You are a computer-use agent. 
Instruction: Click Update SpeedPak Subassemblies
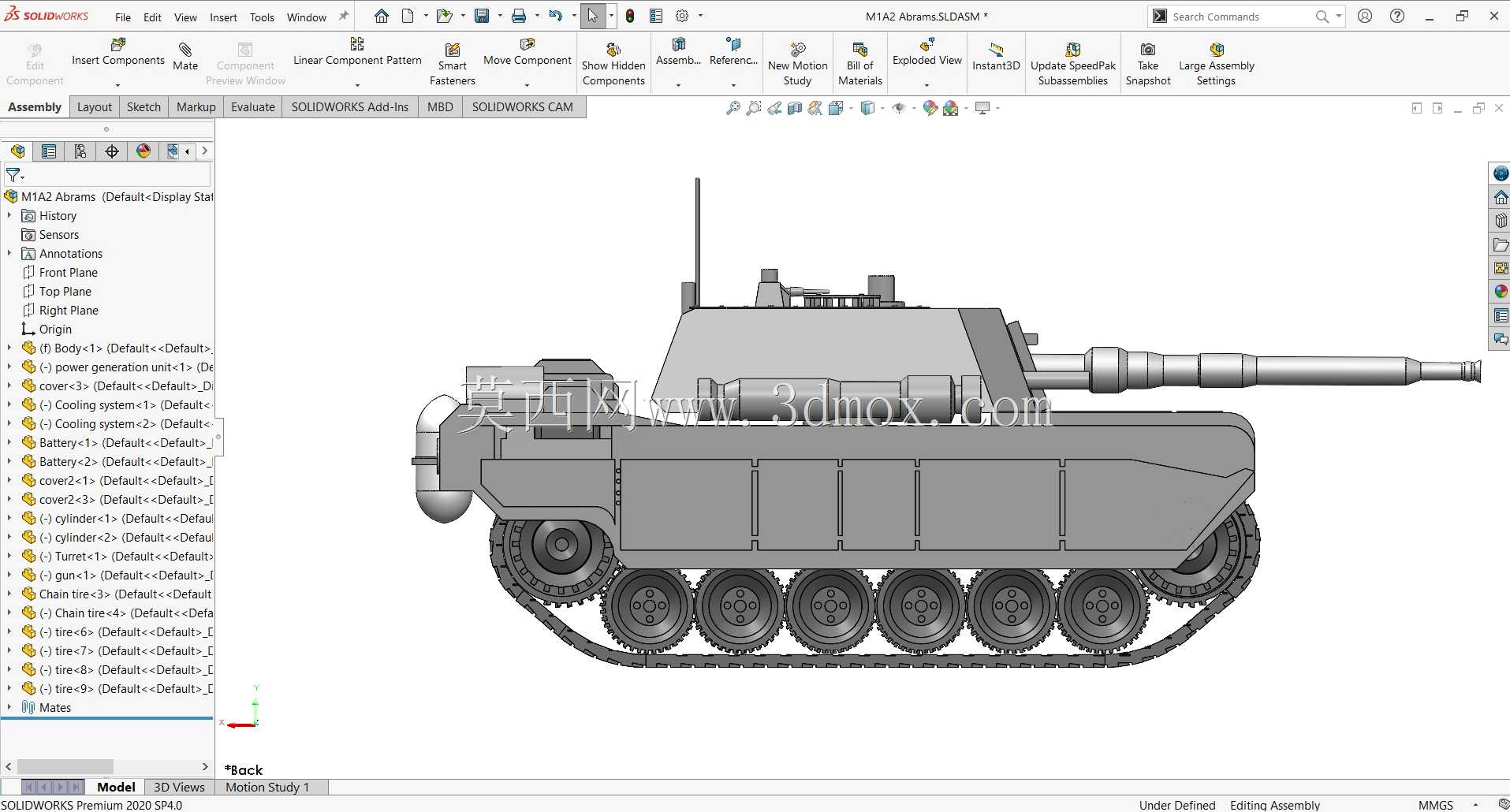click(1073, 64)
